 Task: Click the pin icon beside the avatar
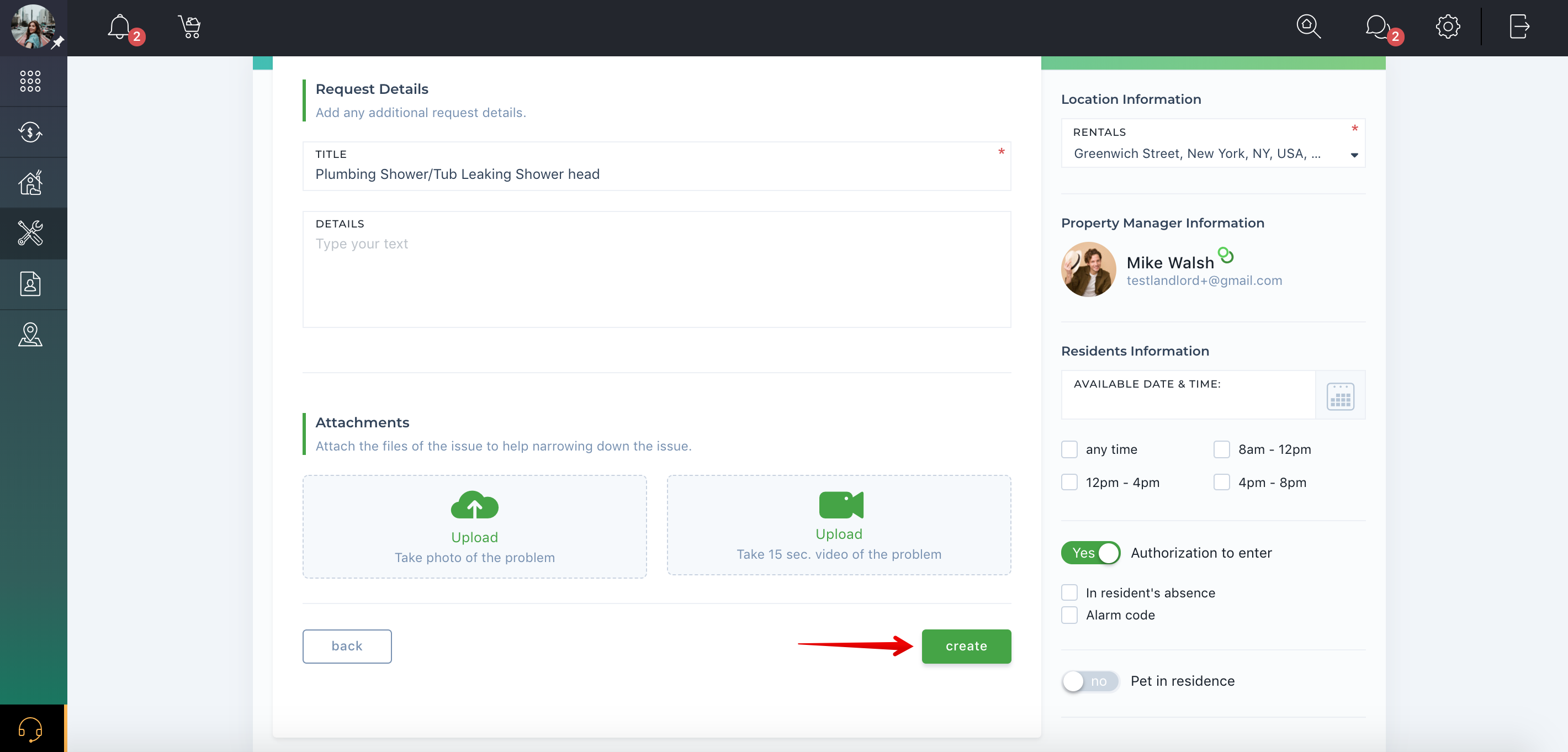58,43
